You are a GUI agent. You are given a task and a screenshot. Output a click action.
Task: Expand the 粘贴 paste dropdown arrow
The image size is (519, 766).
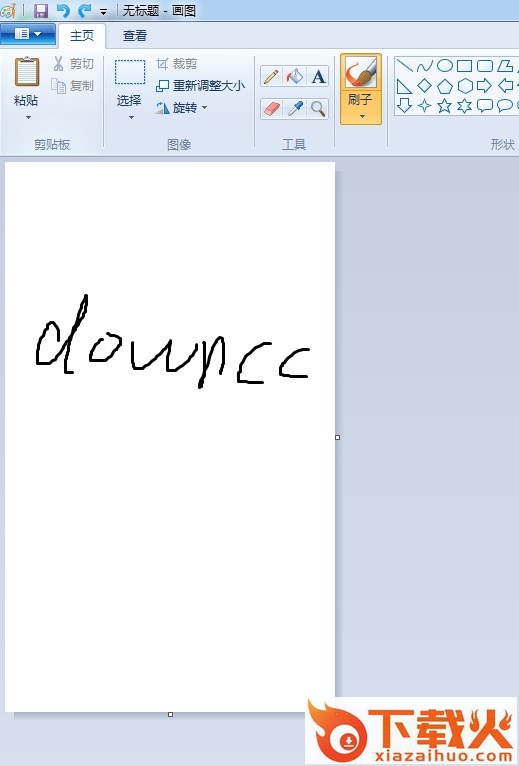click(x=28, y=117)
